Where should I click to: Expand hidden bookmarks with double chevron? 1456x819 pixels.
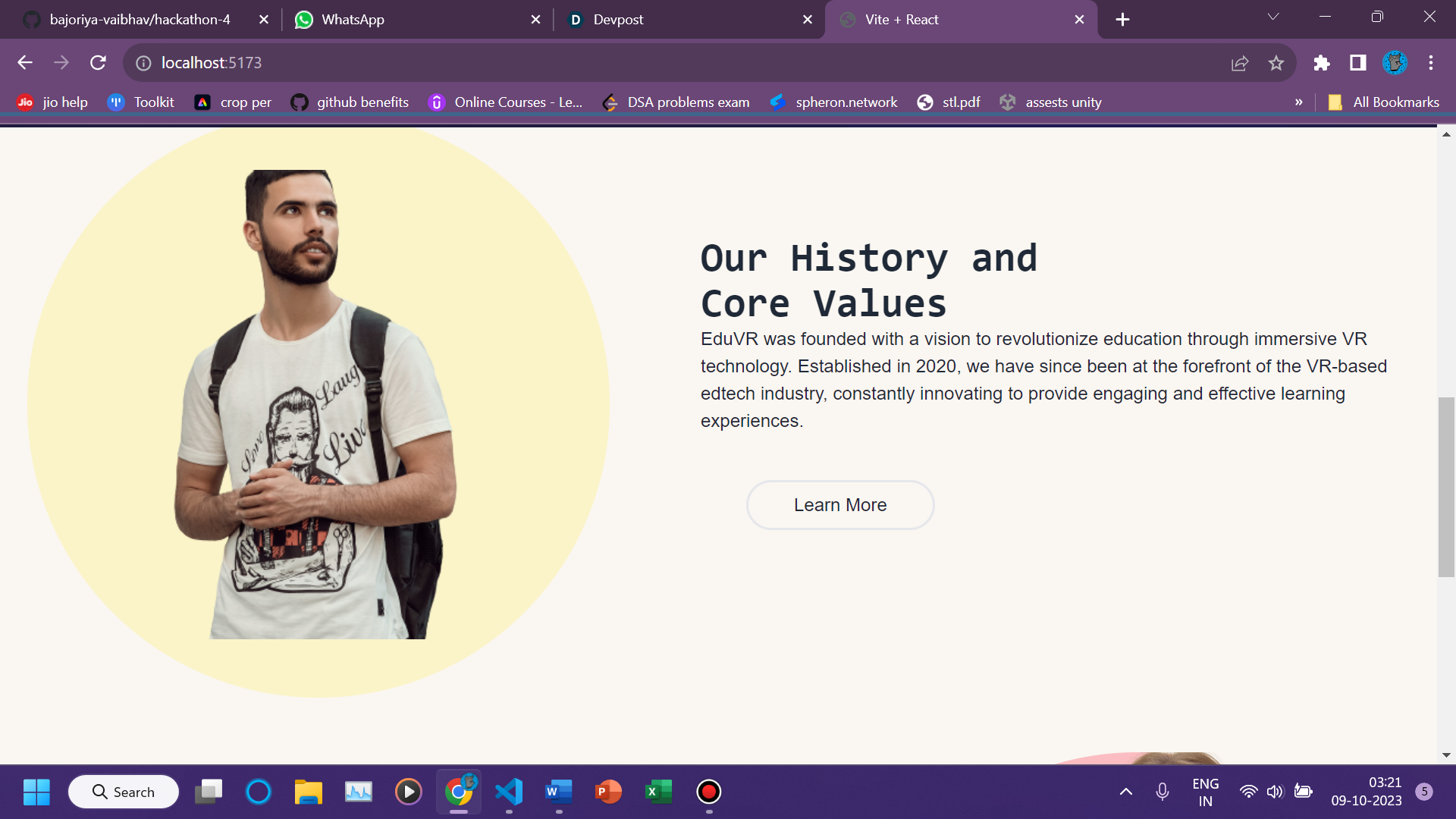tap(1299, 102)
